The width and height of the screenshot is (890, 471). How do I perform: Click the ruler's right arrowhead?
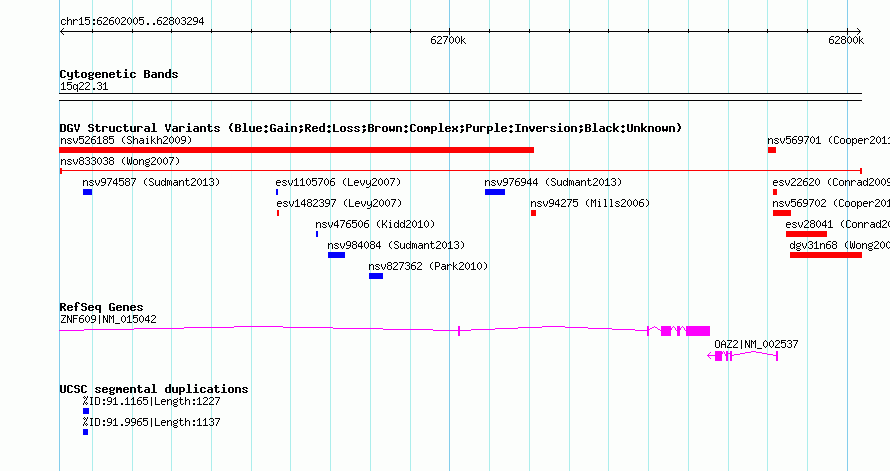coord(858,32)
